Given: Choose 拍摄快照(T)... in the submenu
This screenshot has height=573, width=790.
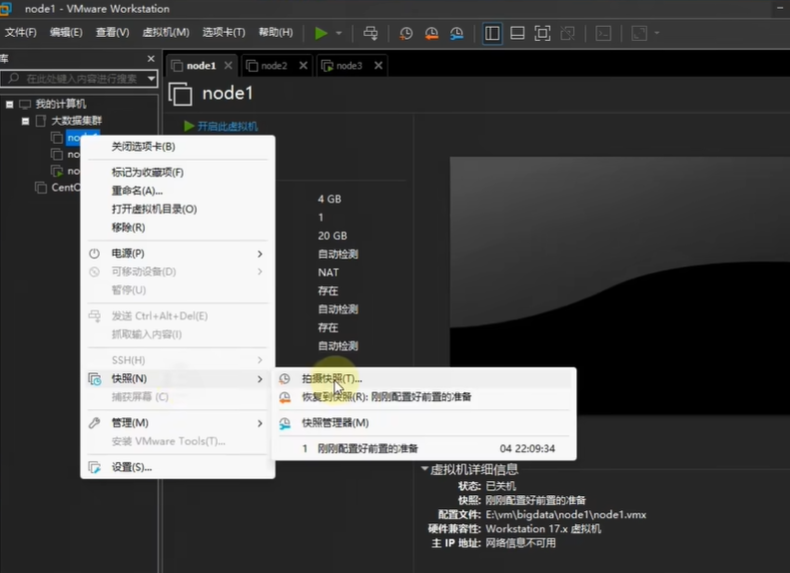Looking at the screenshot, I should (424, 378).
